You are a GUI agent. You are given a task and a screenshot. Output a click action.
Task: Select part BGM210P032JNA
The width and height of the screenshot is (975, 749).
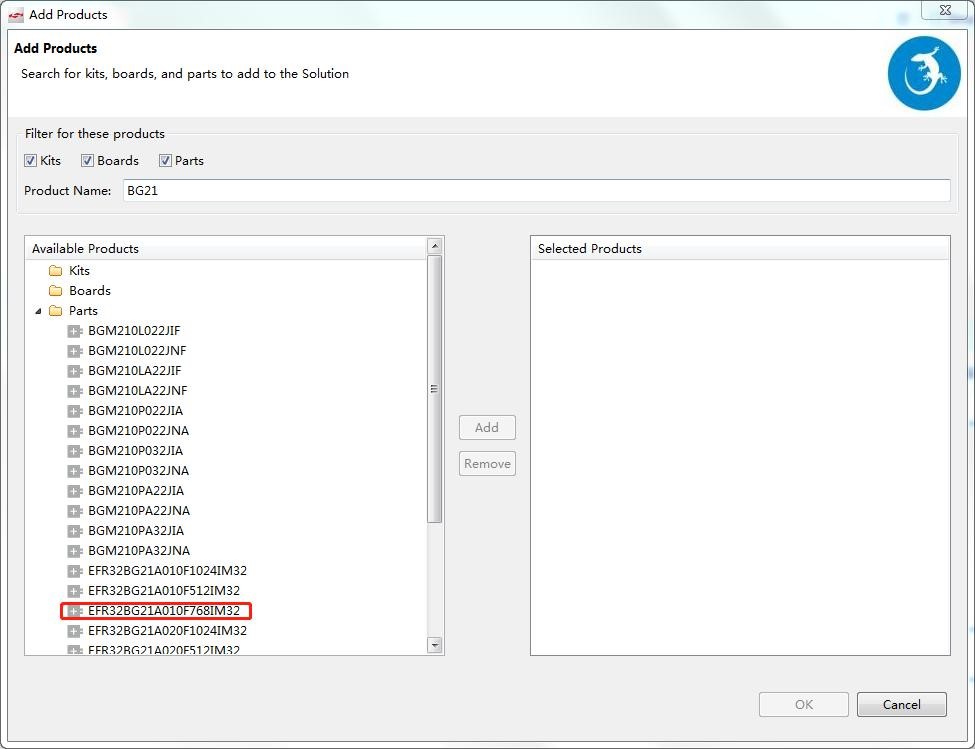tap(138, 471)
